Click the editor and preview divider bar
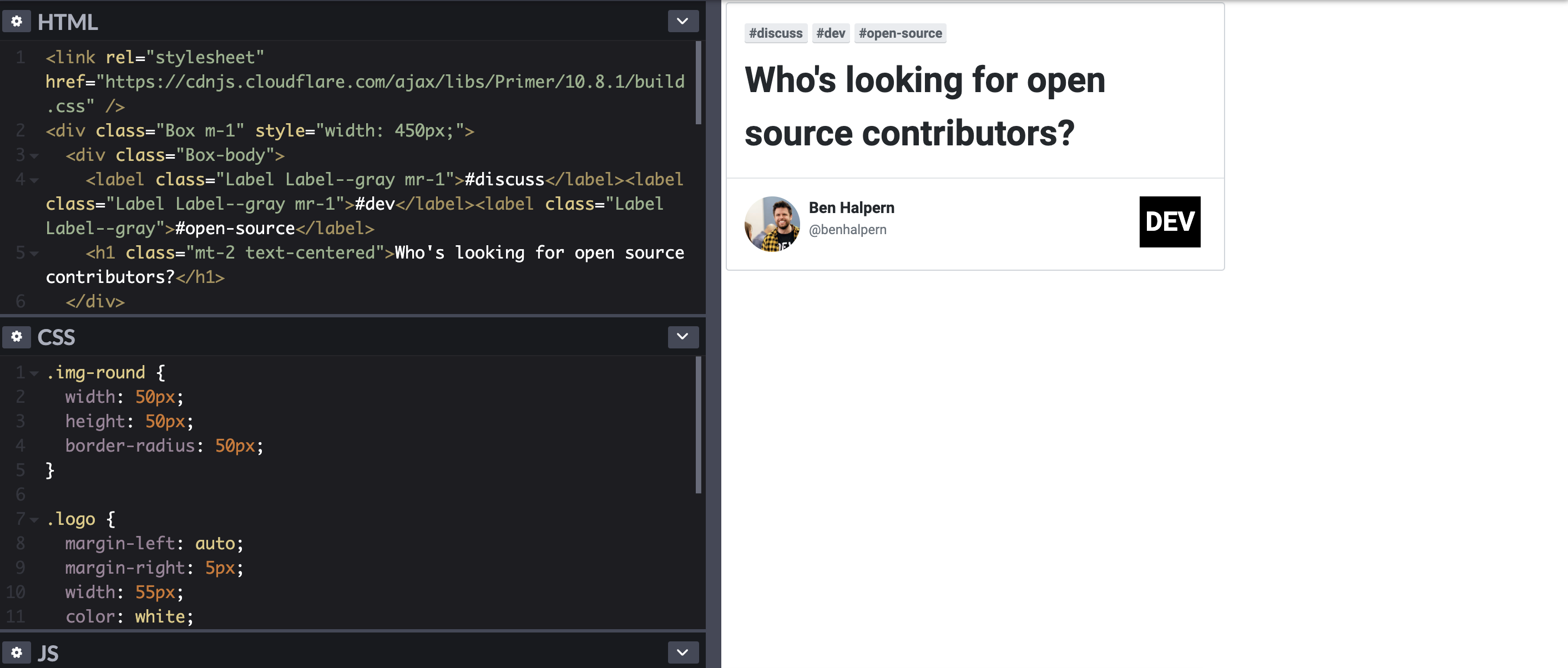 (714, 333)
